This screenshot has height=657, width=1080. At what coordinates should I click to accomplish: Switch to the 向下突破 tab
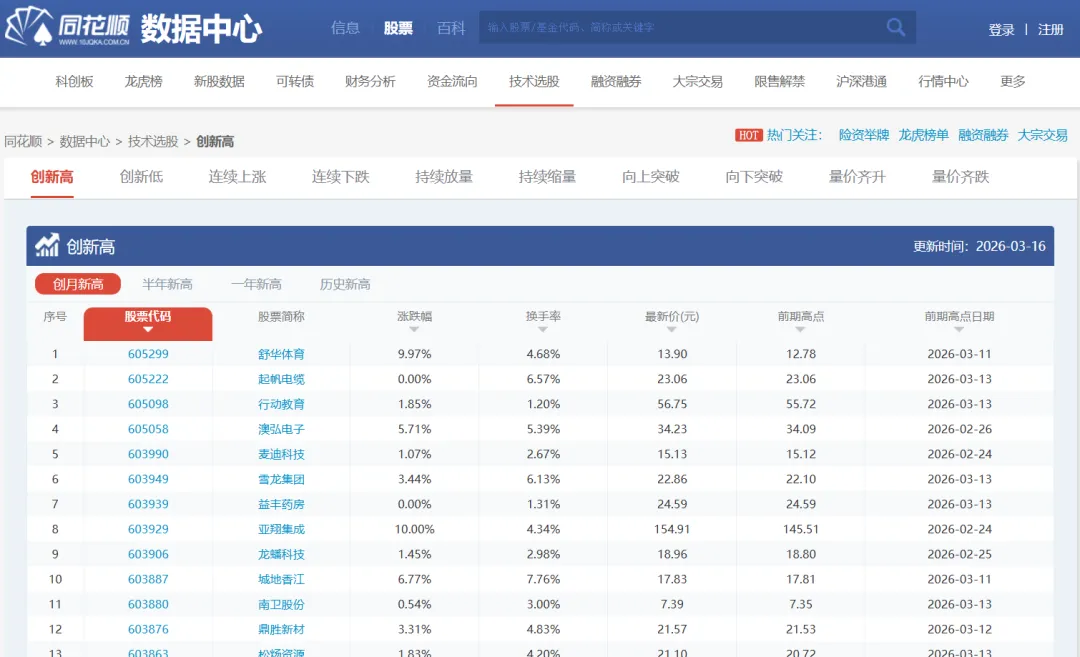click(x=754, y=177)
